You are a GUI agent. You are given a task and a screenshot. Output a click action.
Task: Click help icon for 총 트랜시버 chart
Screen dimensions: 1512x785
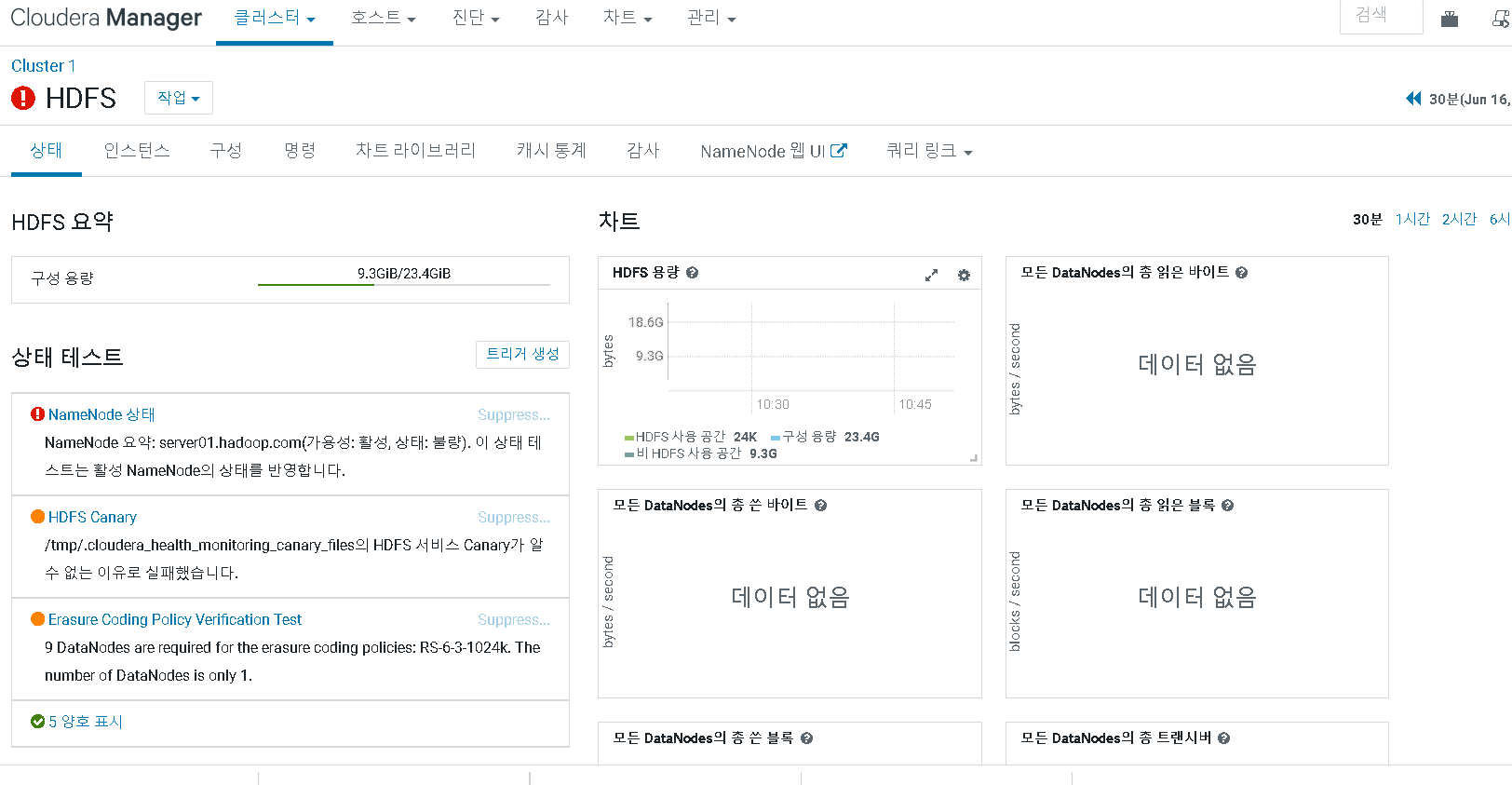pyautogui.click(x=1223, y=738)
